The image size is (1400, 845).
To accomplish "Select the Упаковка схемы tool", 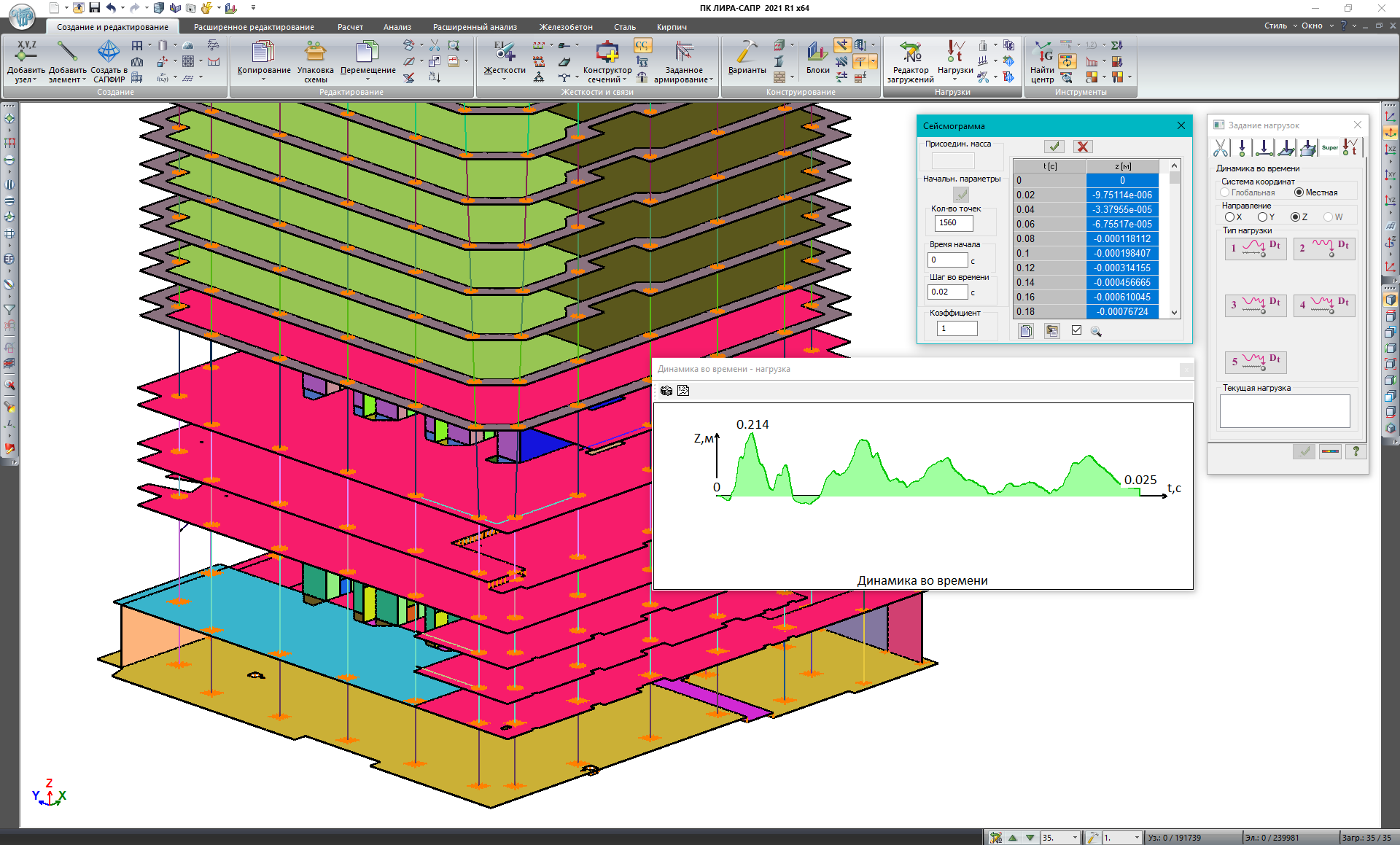I will pos(315,52).
